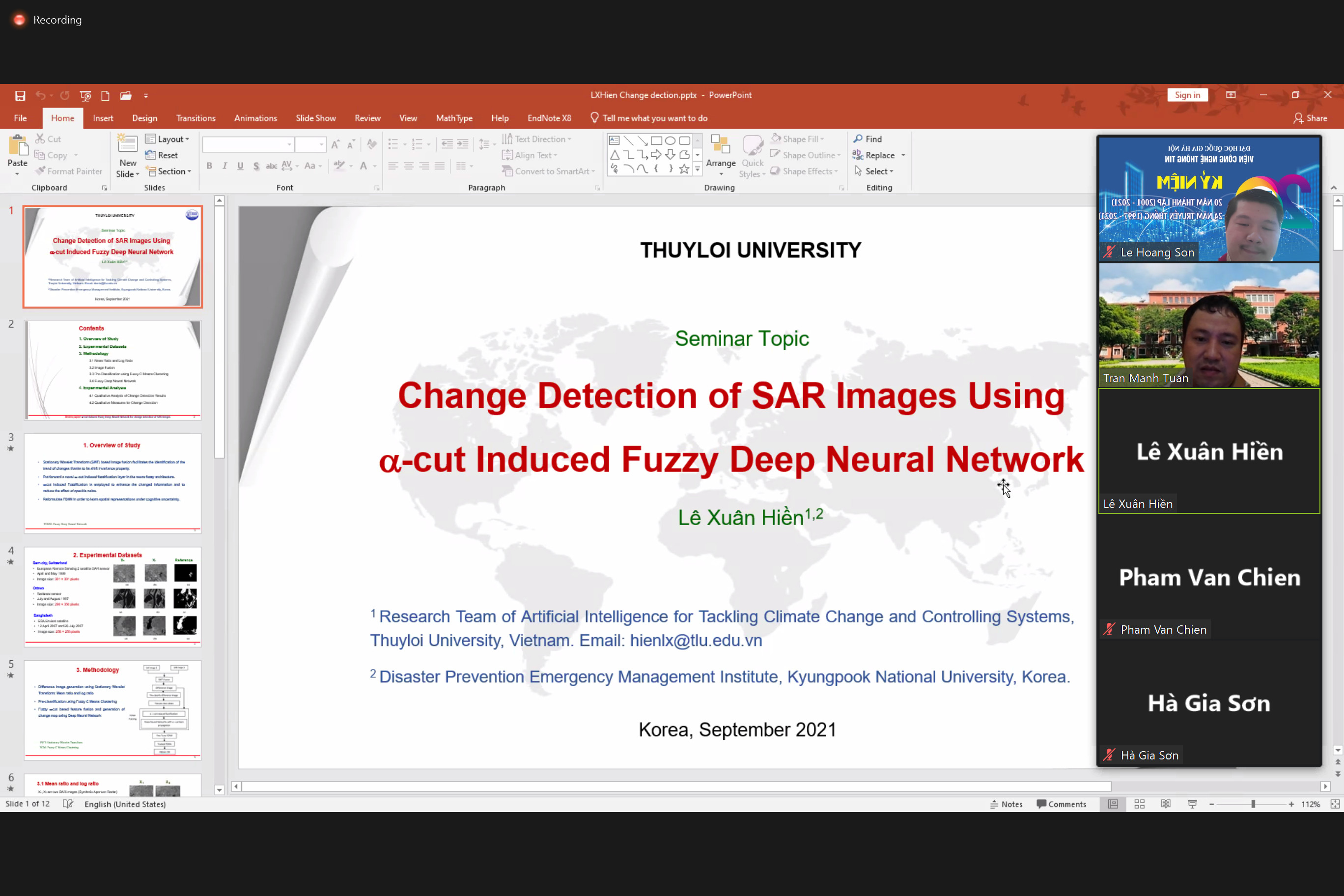Viewport: 1344px width, 896px height.
Task: Start slide show from status bar icon
Action: point(1192,804)
